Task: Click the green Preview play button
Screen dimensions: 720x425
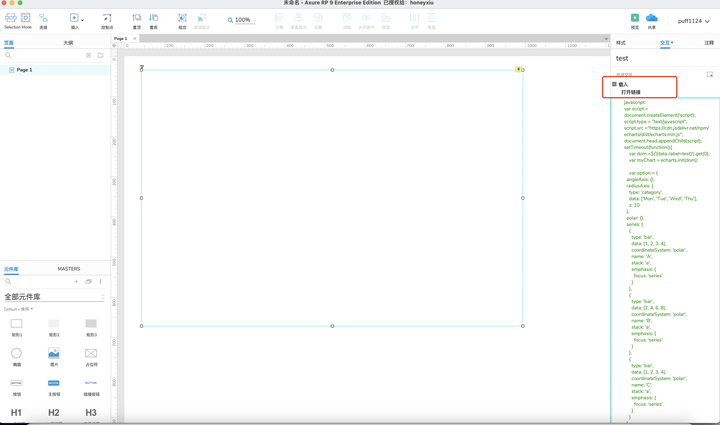Action: point(635,17)
